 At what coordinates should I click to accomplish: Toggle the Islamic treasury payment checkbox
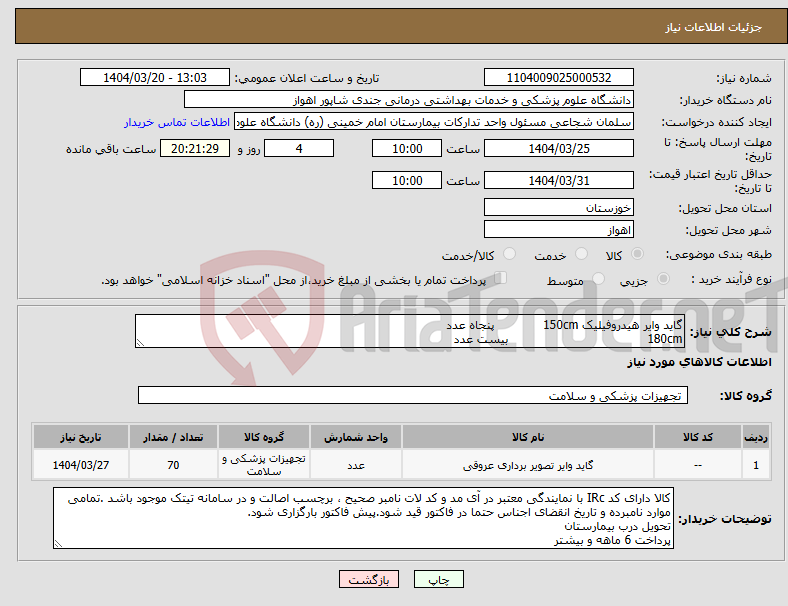pos(501,278)
